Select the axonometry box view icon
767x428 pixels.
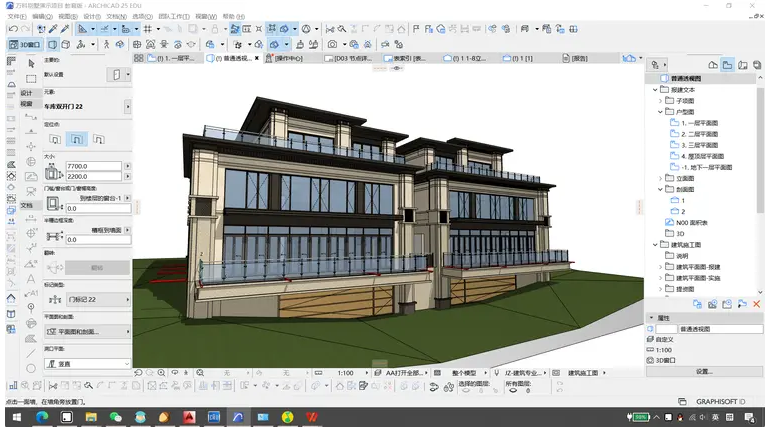tap(66, 45)
